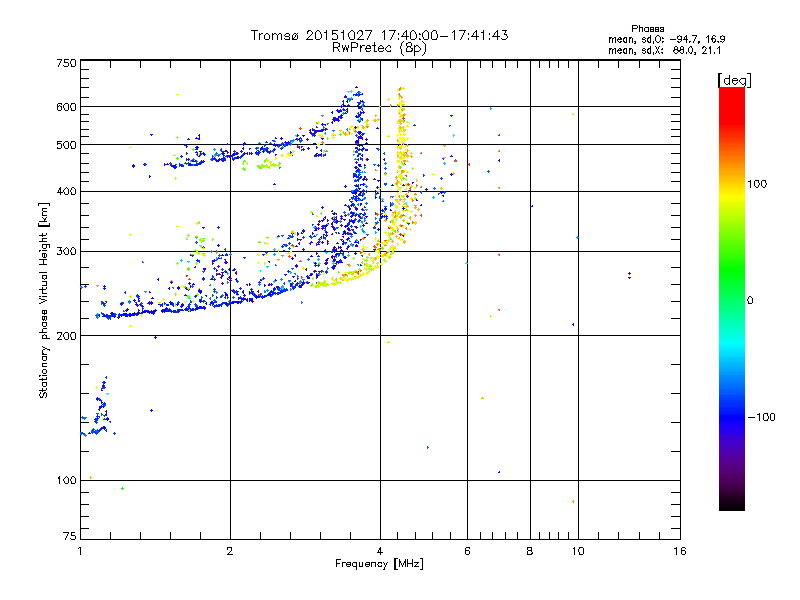Click height axis tick label '750'

(x=67, y=63)
